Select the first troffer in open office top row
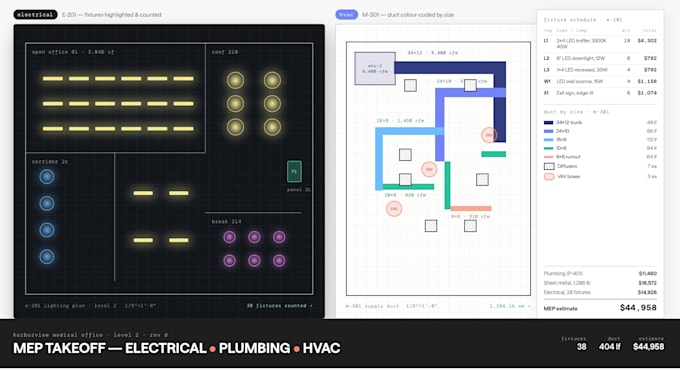 pyautogui.click(x=53, y=79)
